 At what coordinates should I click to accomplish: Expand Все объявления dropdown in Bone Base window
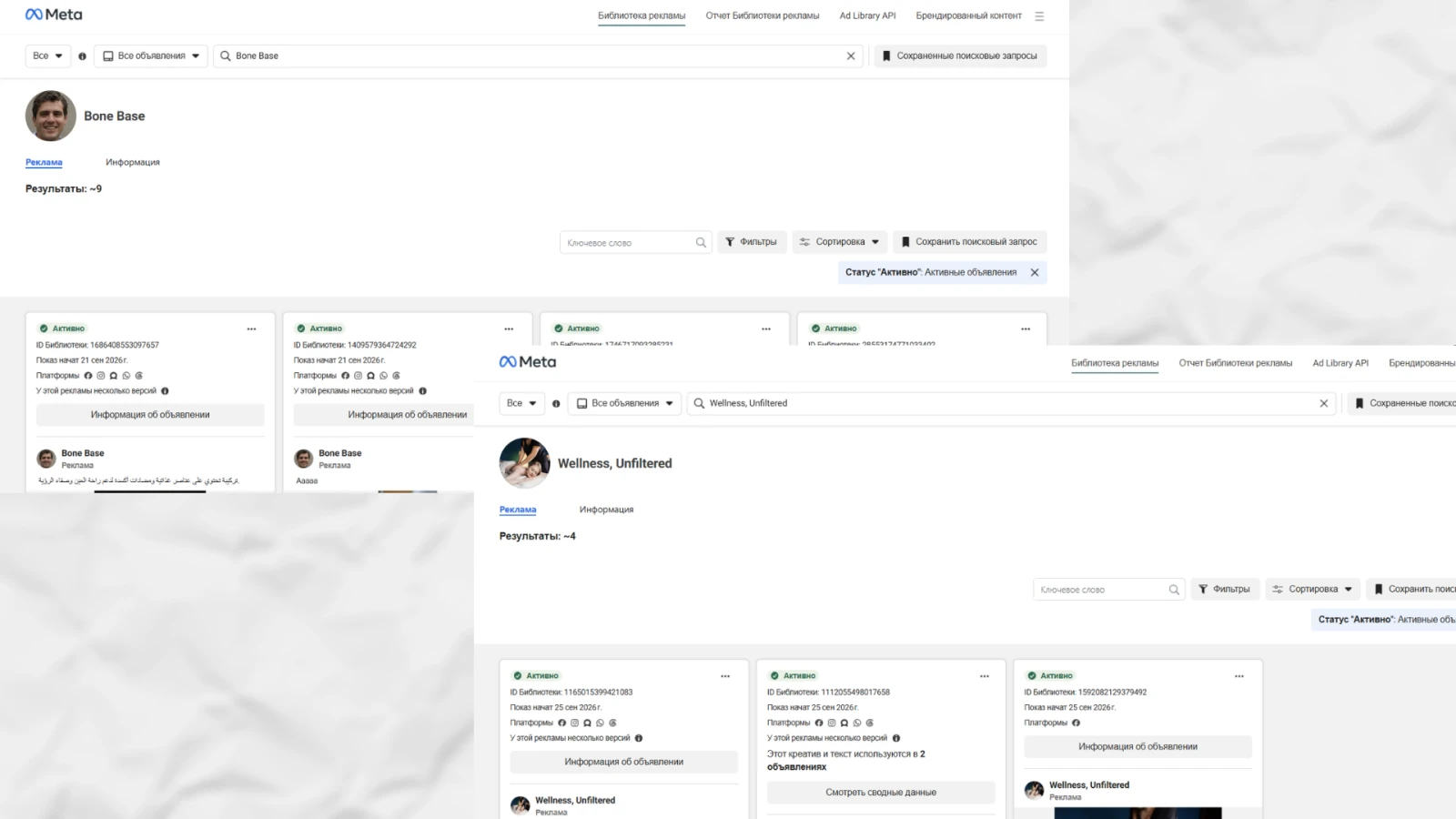tap(151, 56)
